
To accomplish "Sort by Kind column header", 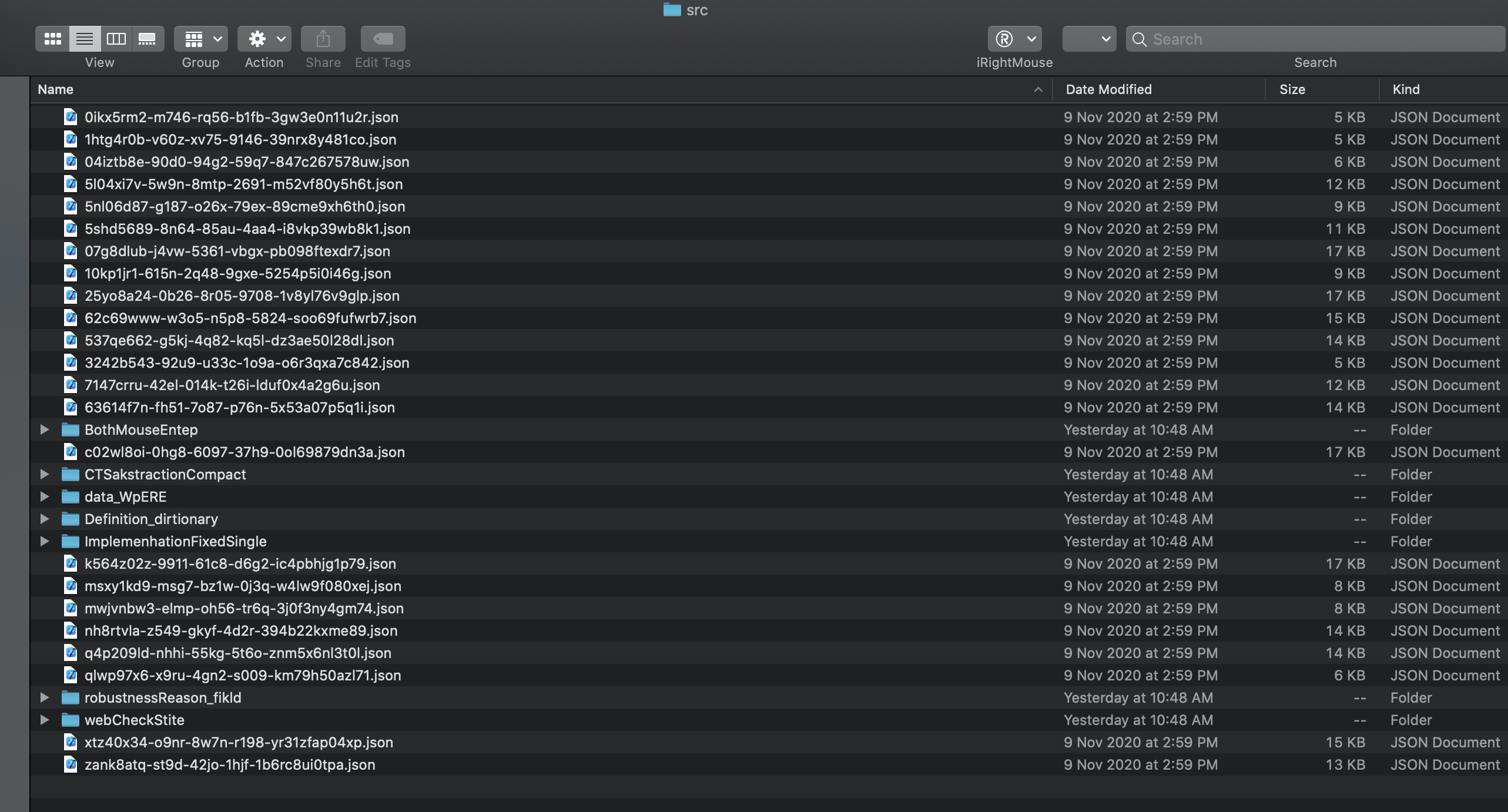I will click(x=1406, y=89).
